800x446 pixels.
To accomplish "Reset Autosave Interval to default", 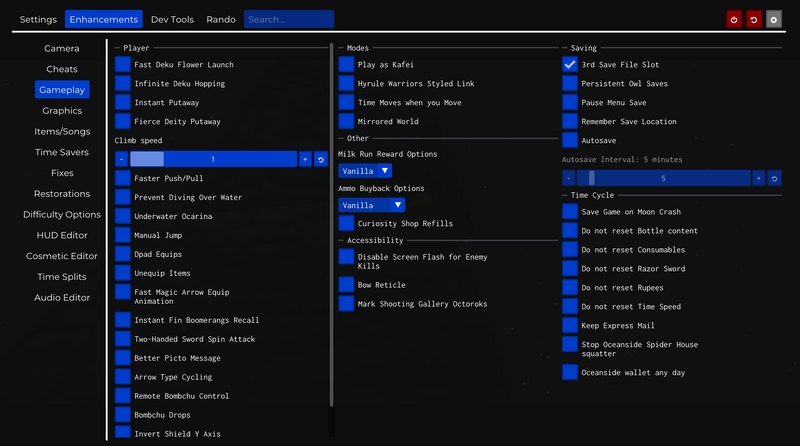I will [774, 178].
